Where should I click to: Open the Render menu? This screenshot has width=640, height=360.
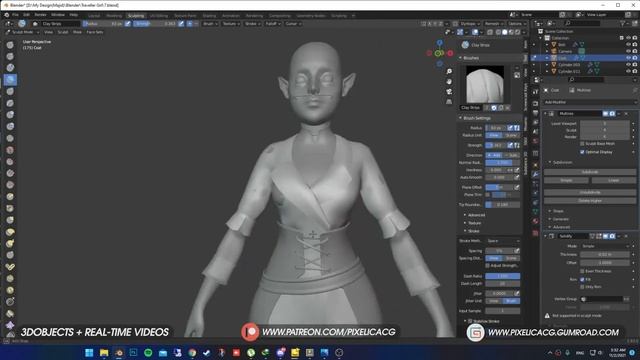pyautogui.click(x=40, y=15)
